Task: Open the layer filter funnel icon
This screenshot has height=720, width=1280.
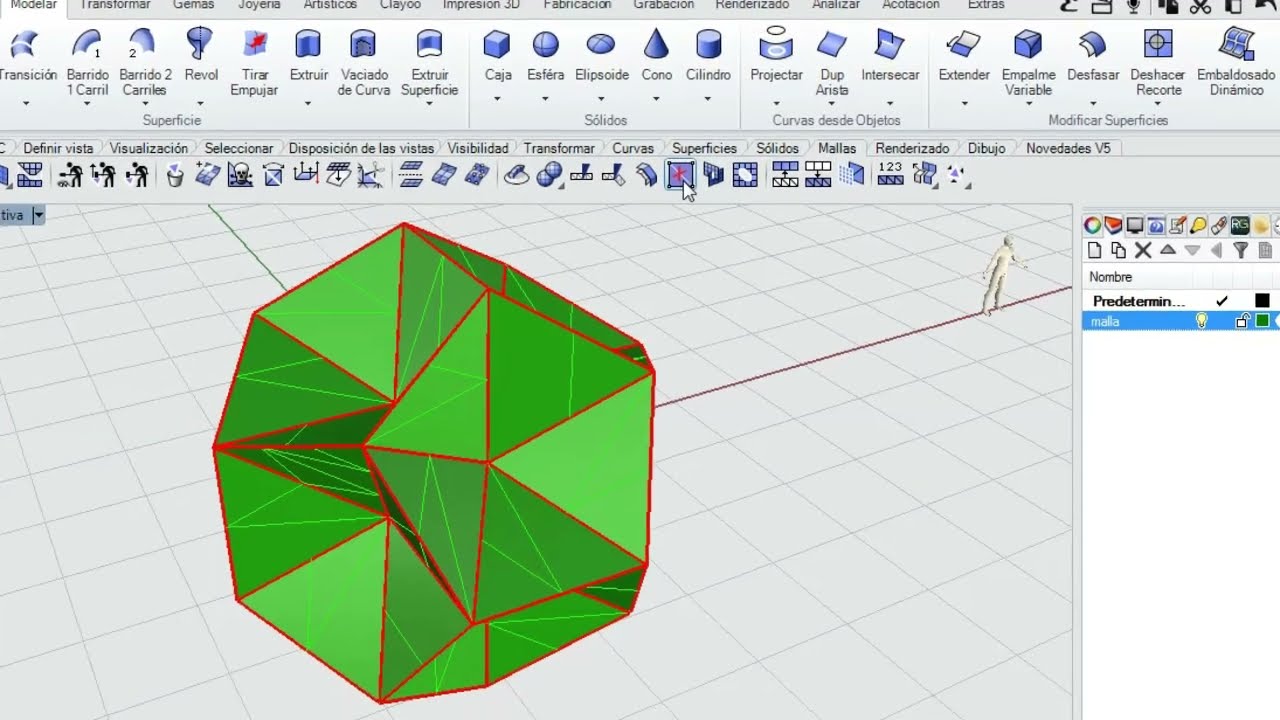Action: pyautogui.click(x=1241, y=251)
